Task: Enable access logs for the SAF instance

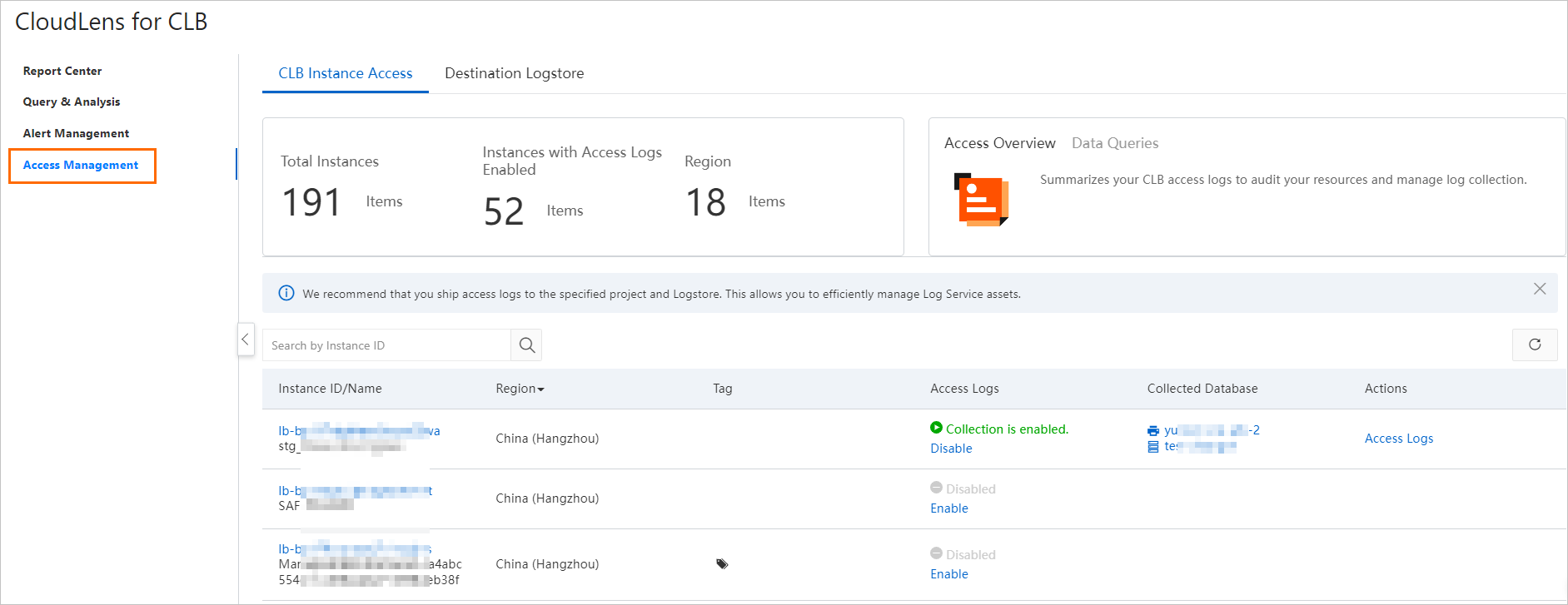Action: (949, 508)
